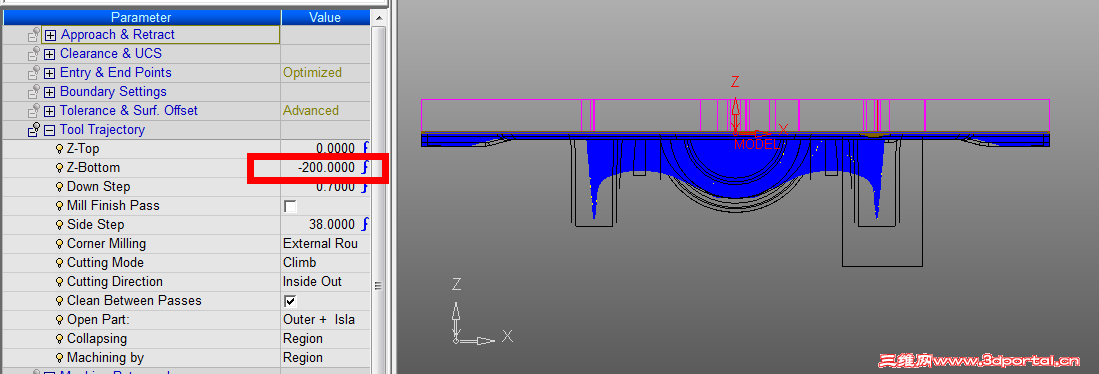Click the group icon beside Tool Trajectory
1099x374 pixels.
(x=34, y=130)
